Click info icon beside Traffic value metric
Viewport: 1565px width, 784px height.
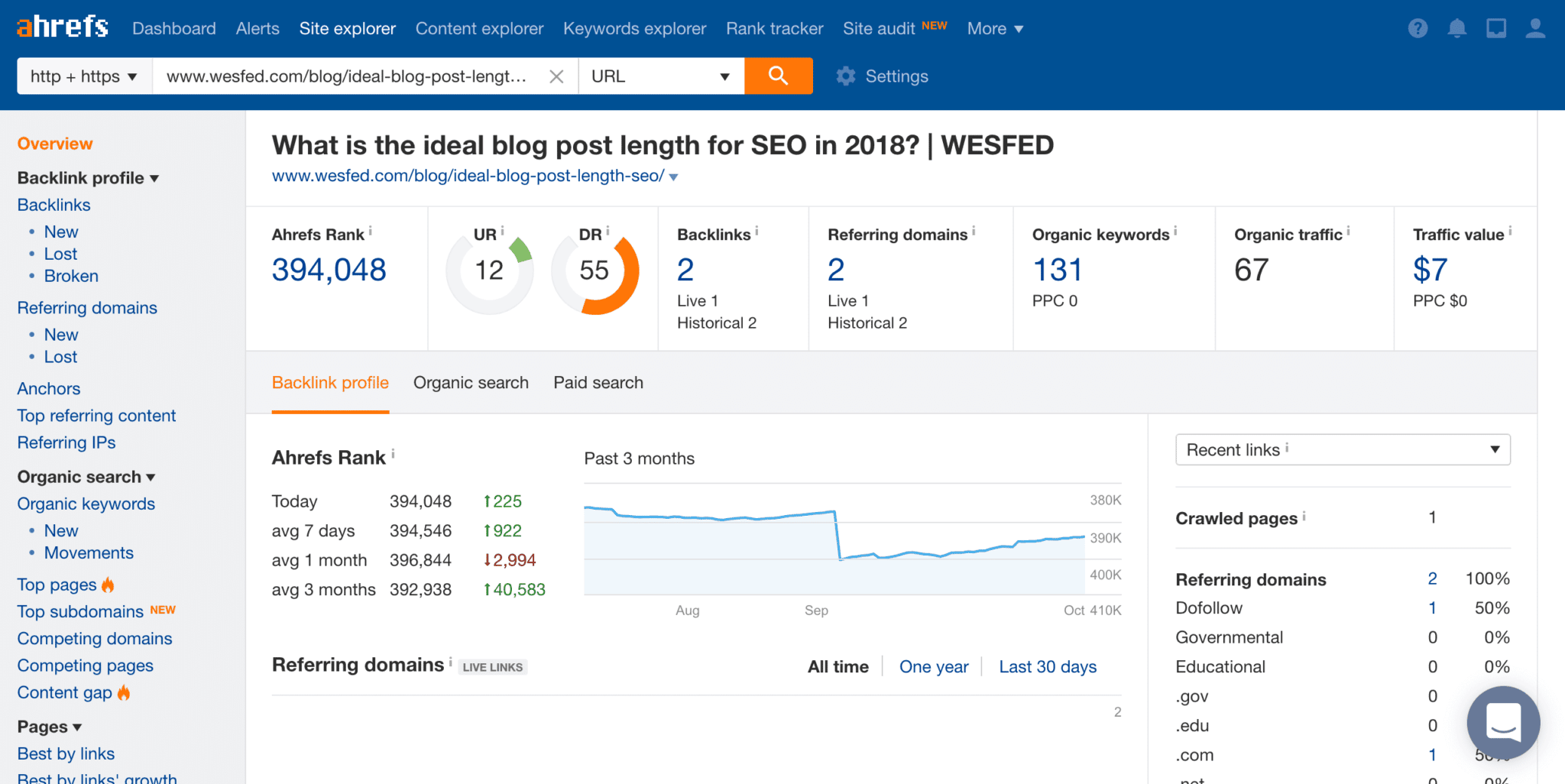1510,231
